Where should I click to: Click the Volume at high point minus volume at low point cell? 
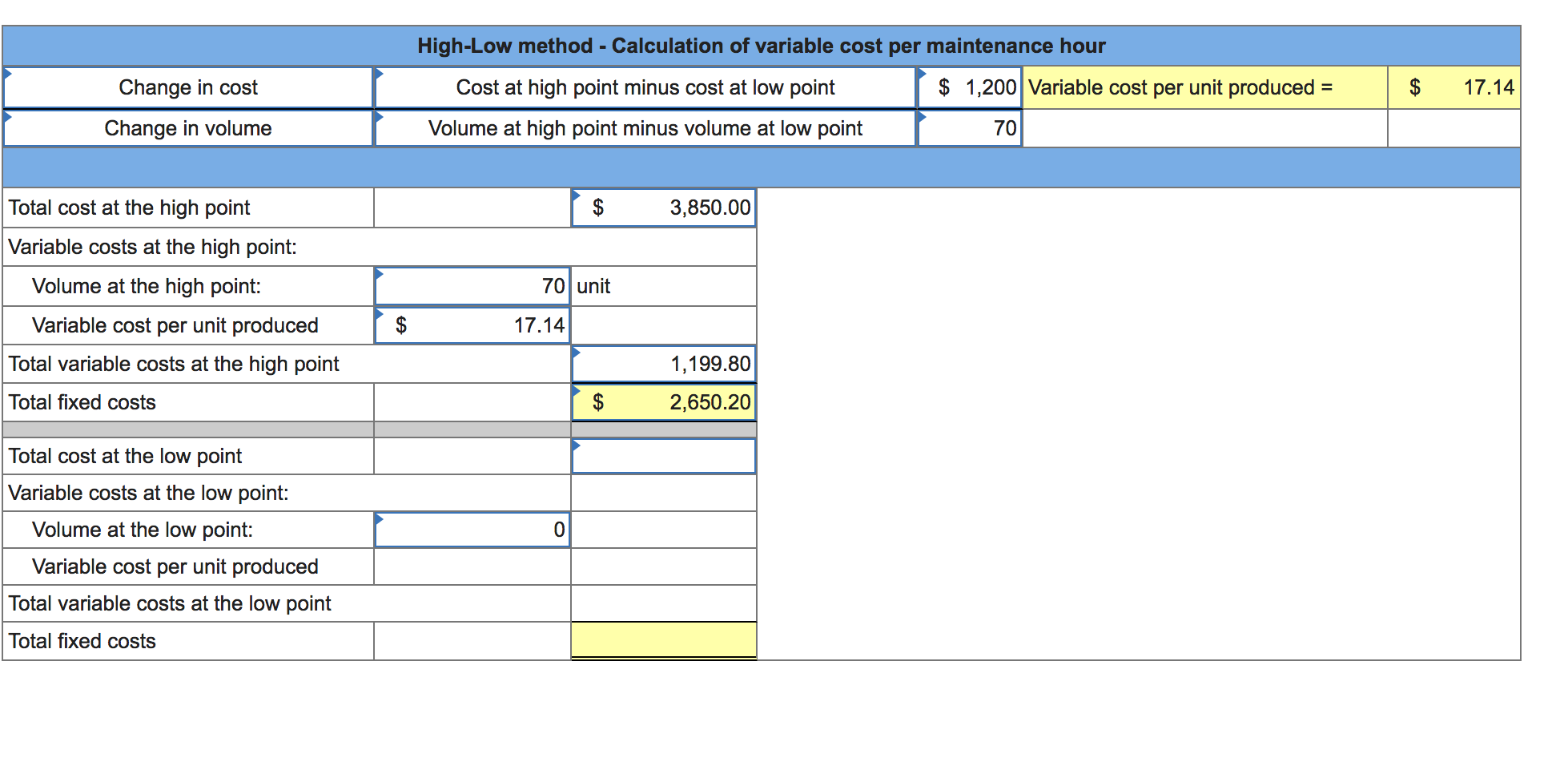click(645, 127)
